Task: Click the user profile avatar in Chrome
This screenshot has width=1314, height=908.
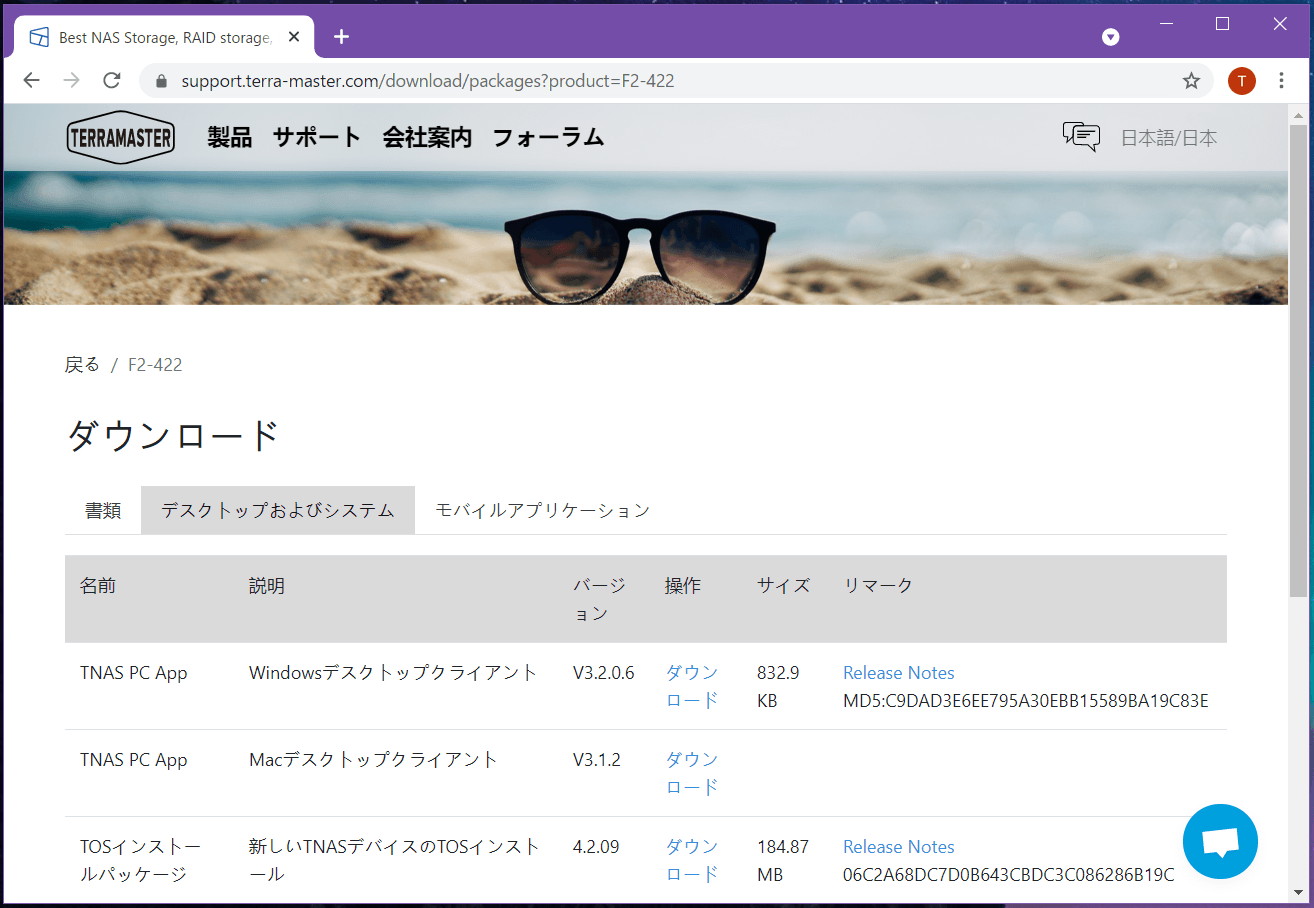Action: [x=1241, y=81]
